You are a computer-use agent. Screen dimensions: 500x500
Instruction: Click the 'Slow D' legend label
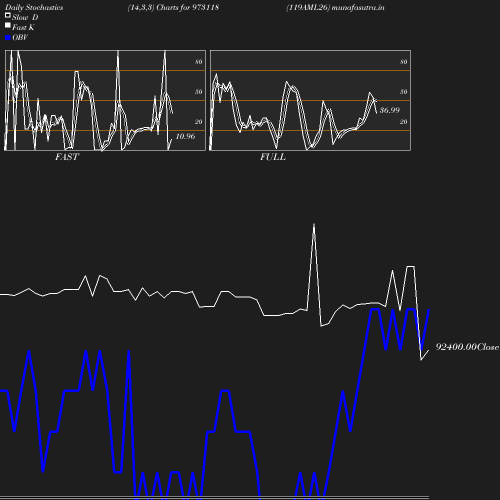25,17
